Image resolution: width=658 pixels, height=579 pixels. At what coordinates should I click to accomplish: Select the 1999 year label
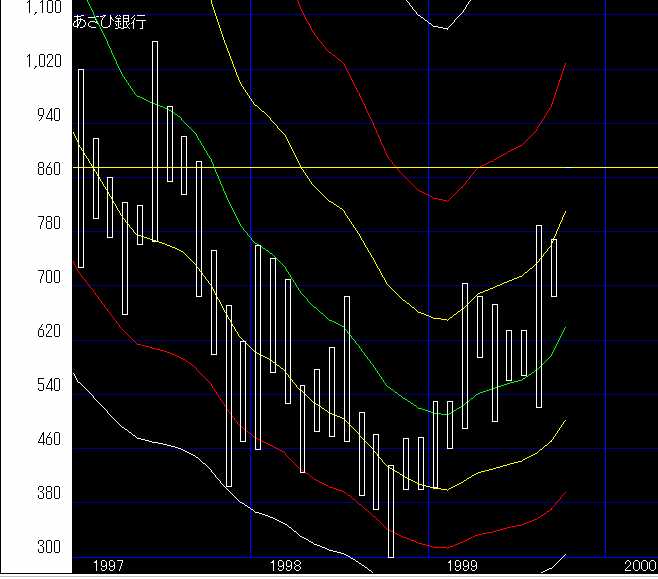[x=463, y=566]
